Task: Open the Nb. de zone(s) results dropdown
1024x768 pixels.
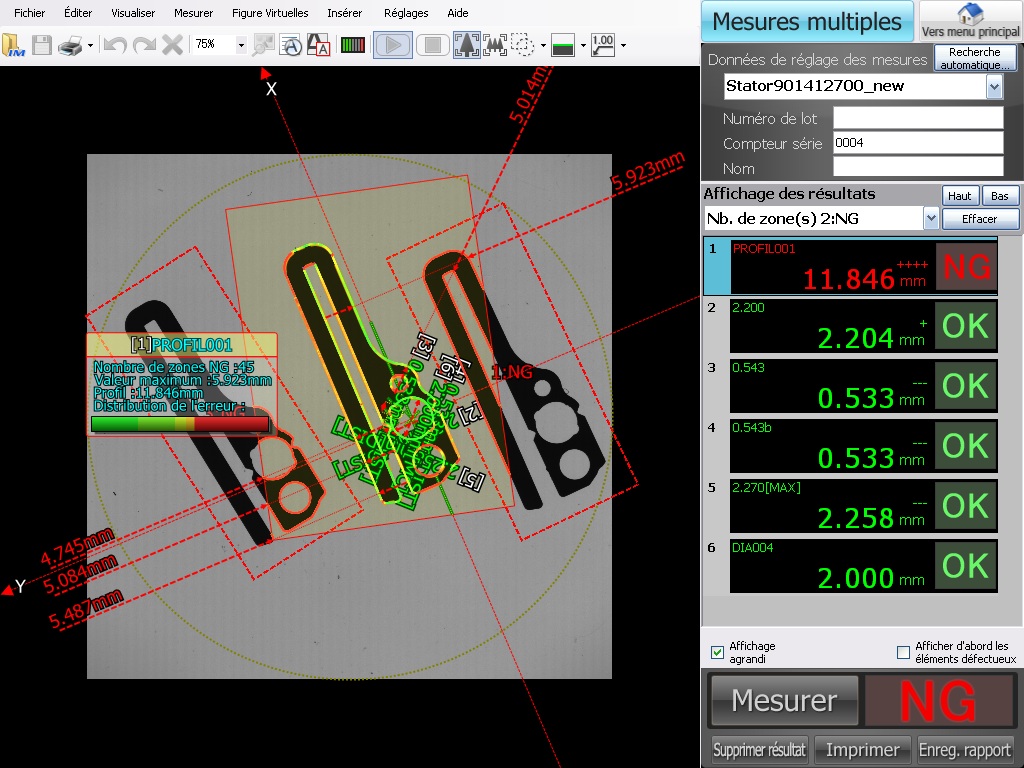Action: (931, 218)
